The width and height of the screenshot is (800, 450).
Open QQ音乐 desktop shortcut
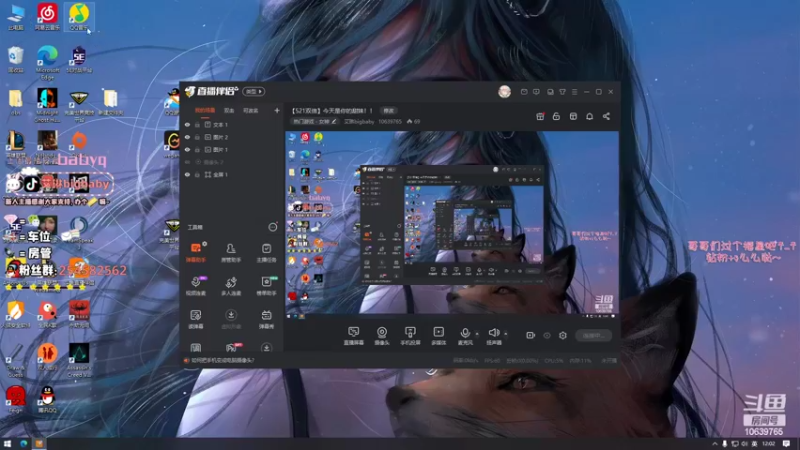(x=79, y=17)
